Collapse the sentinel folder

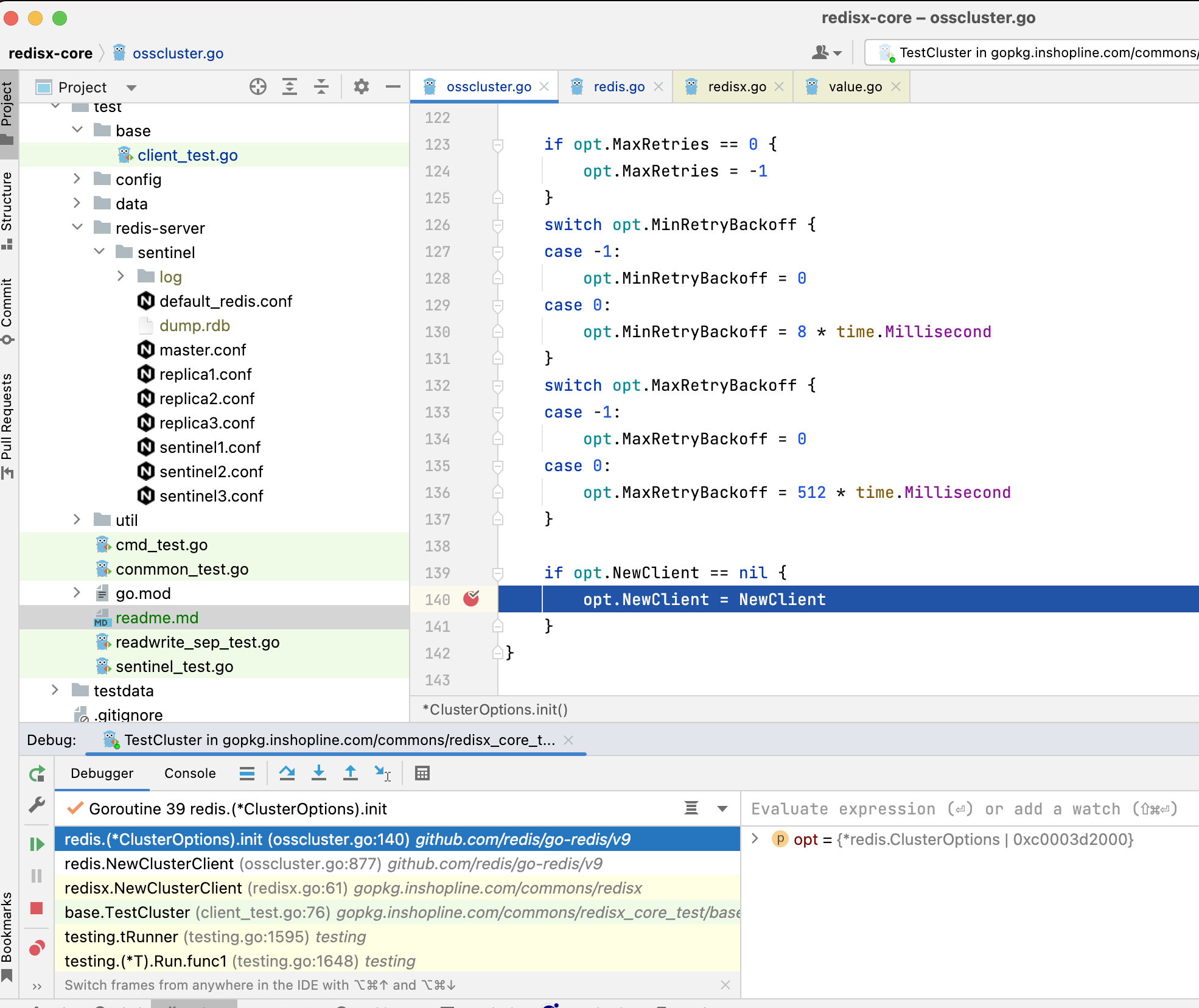tap(99, 251)
